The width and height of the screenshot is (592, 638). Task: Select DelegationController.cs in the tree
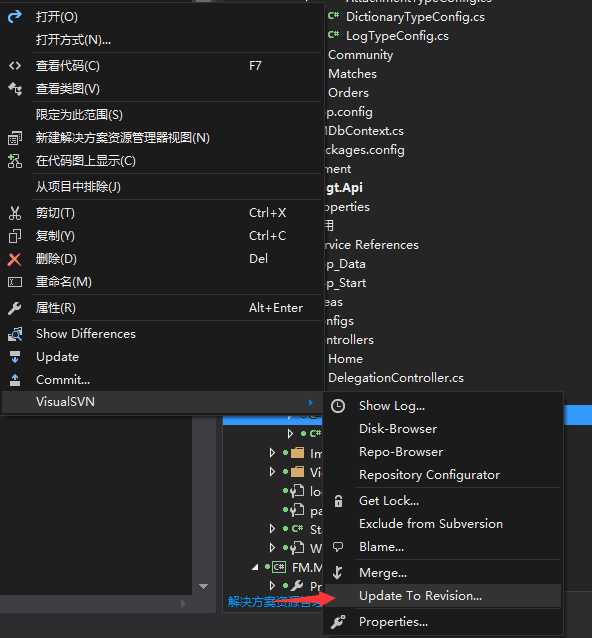point(395,378)
